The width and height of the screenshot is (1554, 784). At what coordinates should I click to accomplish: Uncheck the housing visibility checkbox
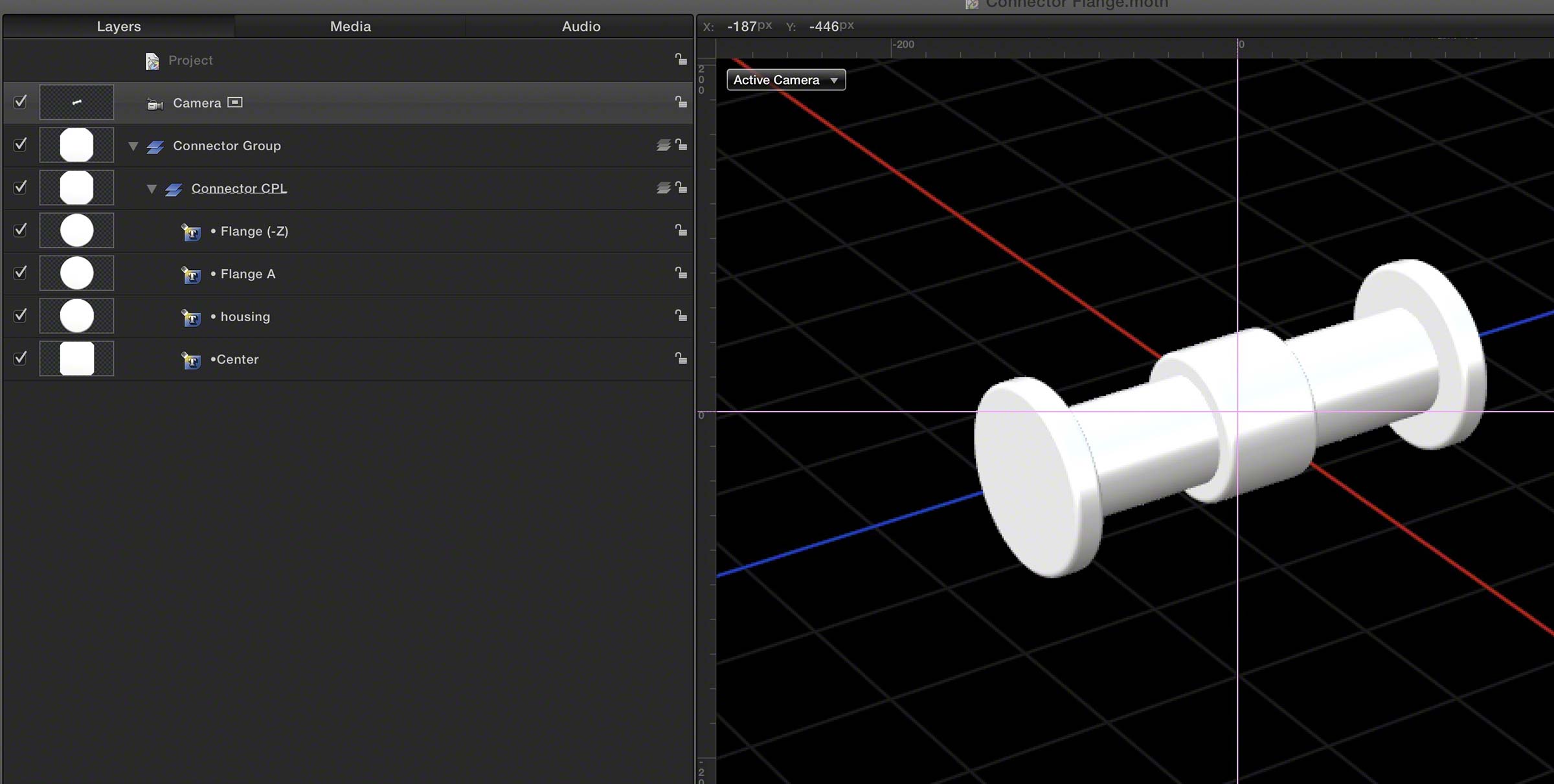(x=20, y=315)
